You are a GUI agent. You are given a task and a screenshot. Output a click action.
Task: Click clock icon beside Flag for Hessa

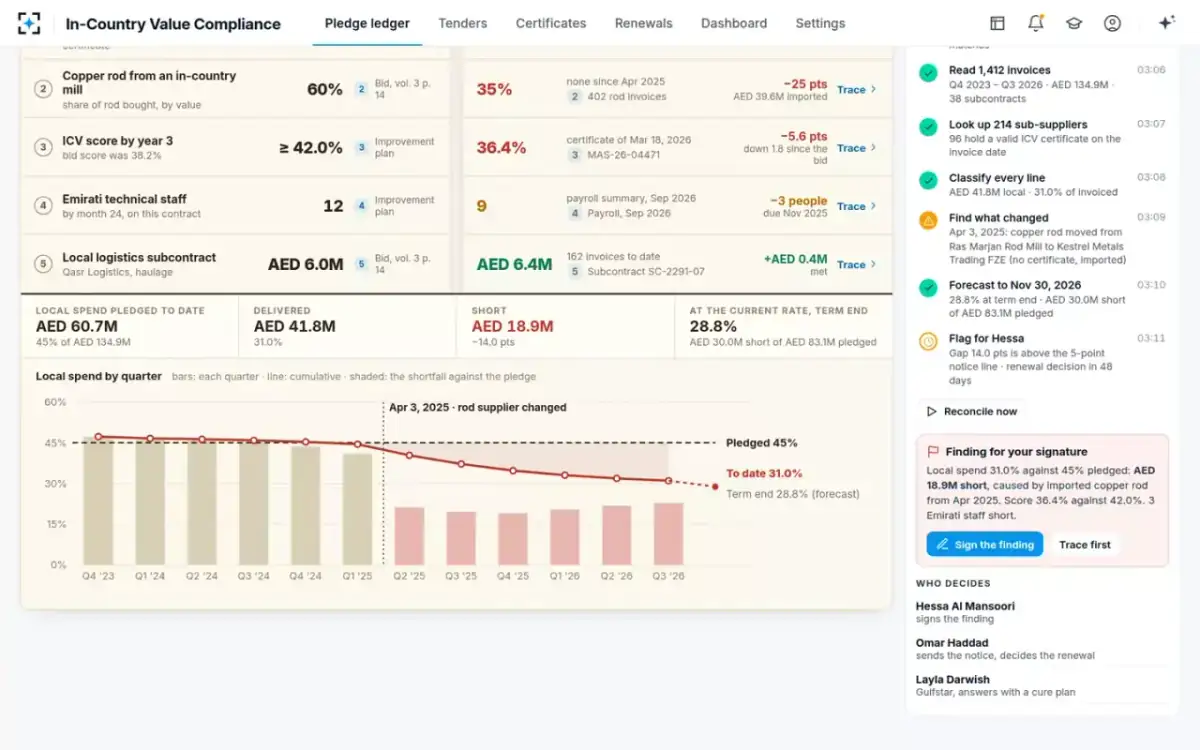pos(929,340)
